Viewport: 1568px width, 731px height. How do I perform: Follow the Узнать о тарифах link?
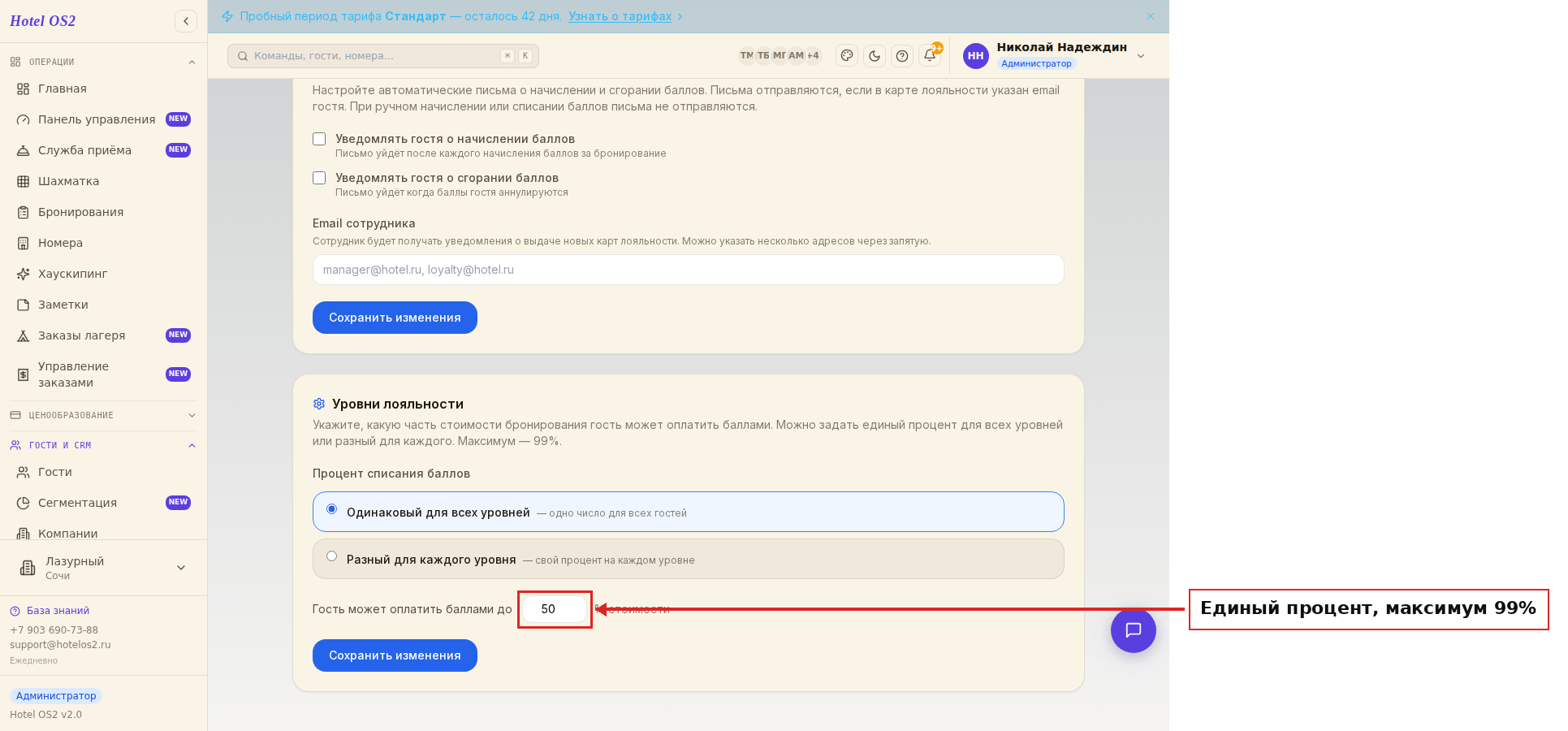pos(620,16)
